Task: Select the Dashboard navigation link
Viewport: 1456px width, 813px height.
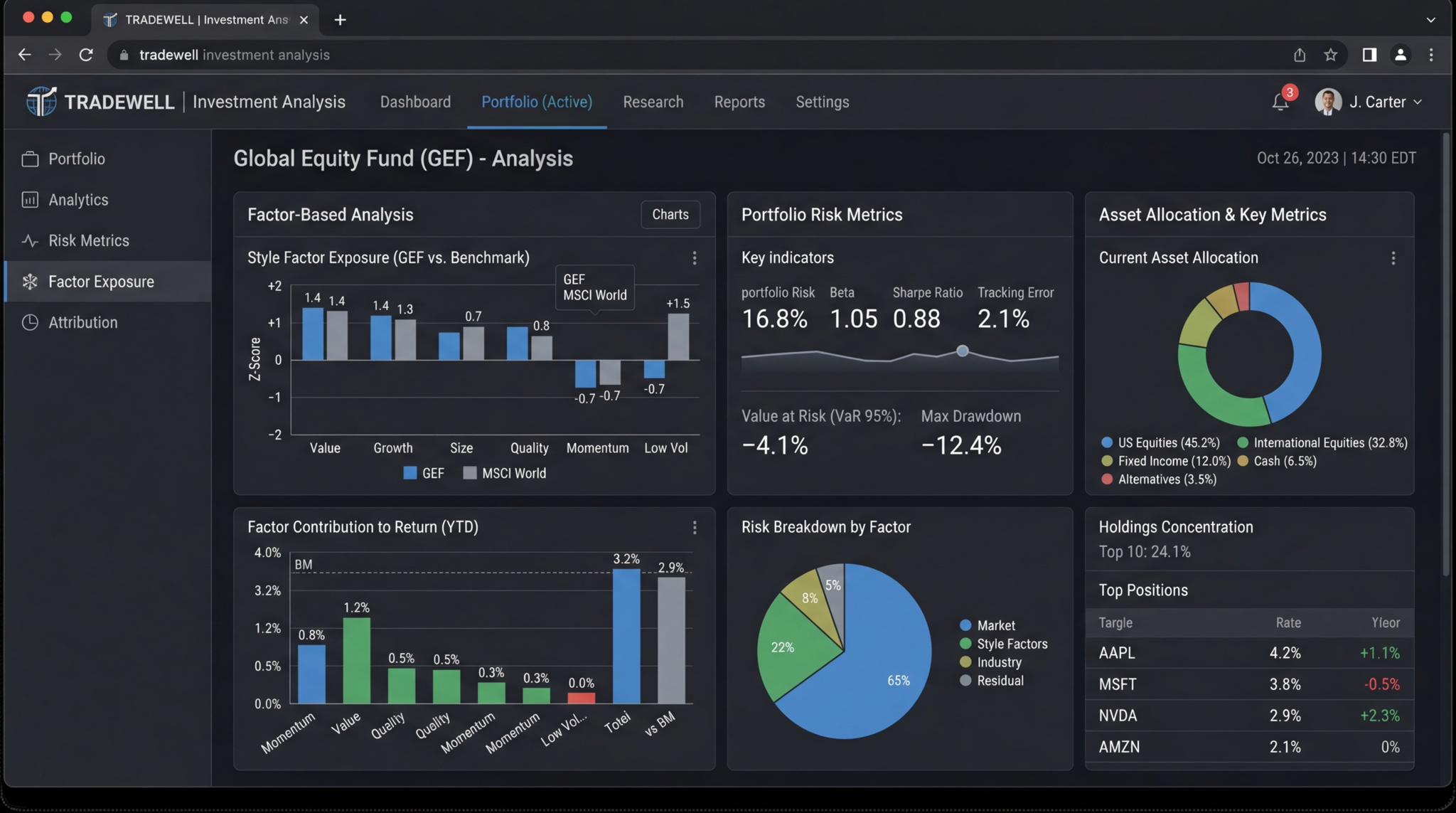Action: [x=415, y=102]
